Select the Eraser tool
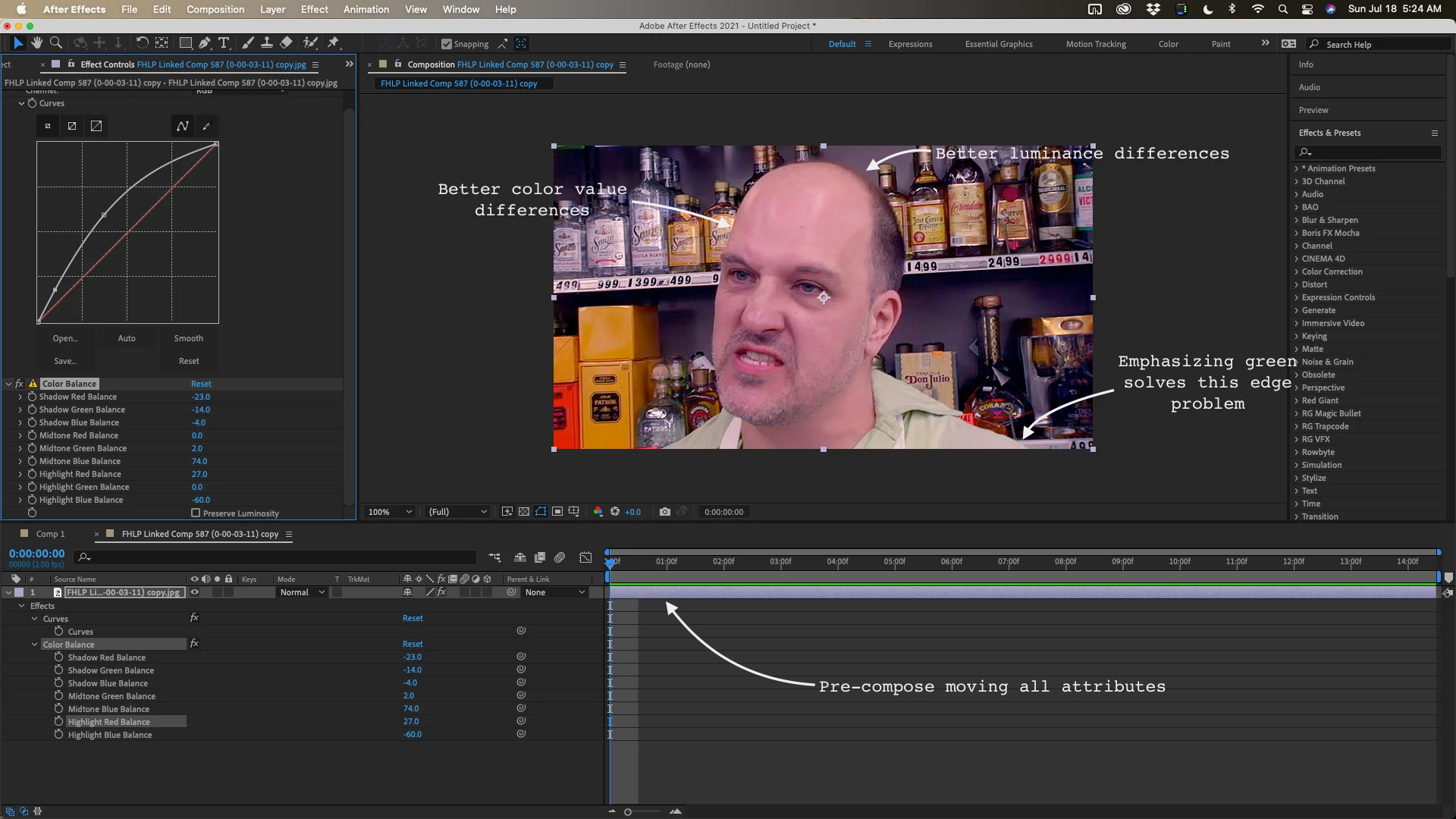The width and height of the screenshot is (1456, 819). 286,43
